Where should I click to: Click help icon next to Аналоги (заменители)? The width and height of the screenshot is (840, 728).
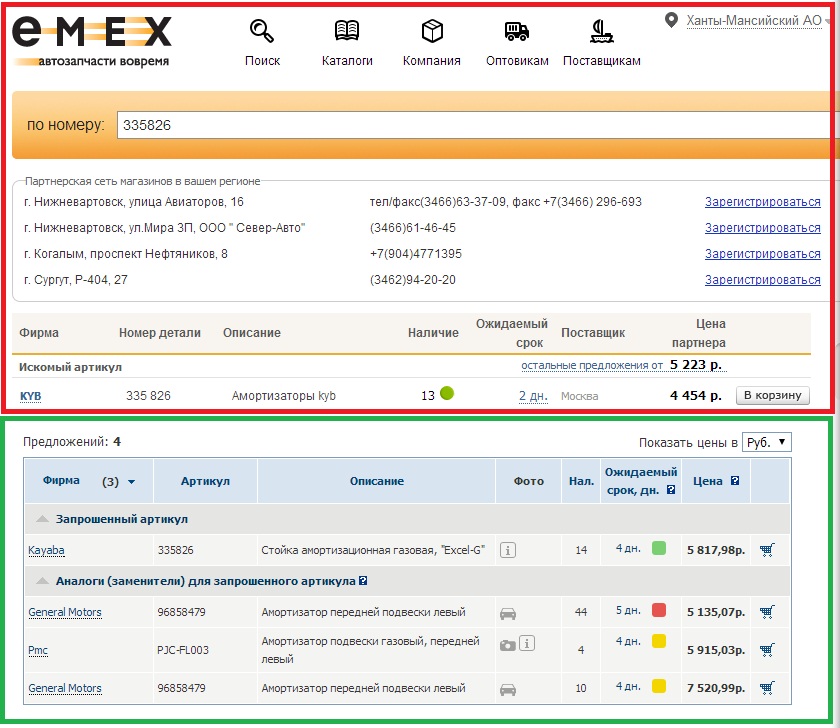point(363,581)
